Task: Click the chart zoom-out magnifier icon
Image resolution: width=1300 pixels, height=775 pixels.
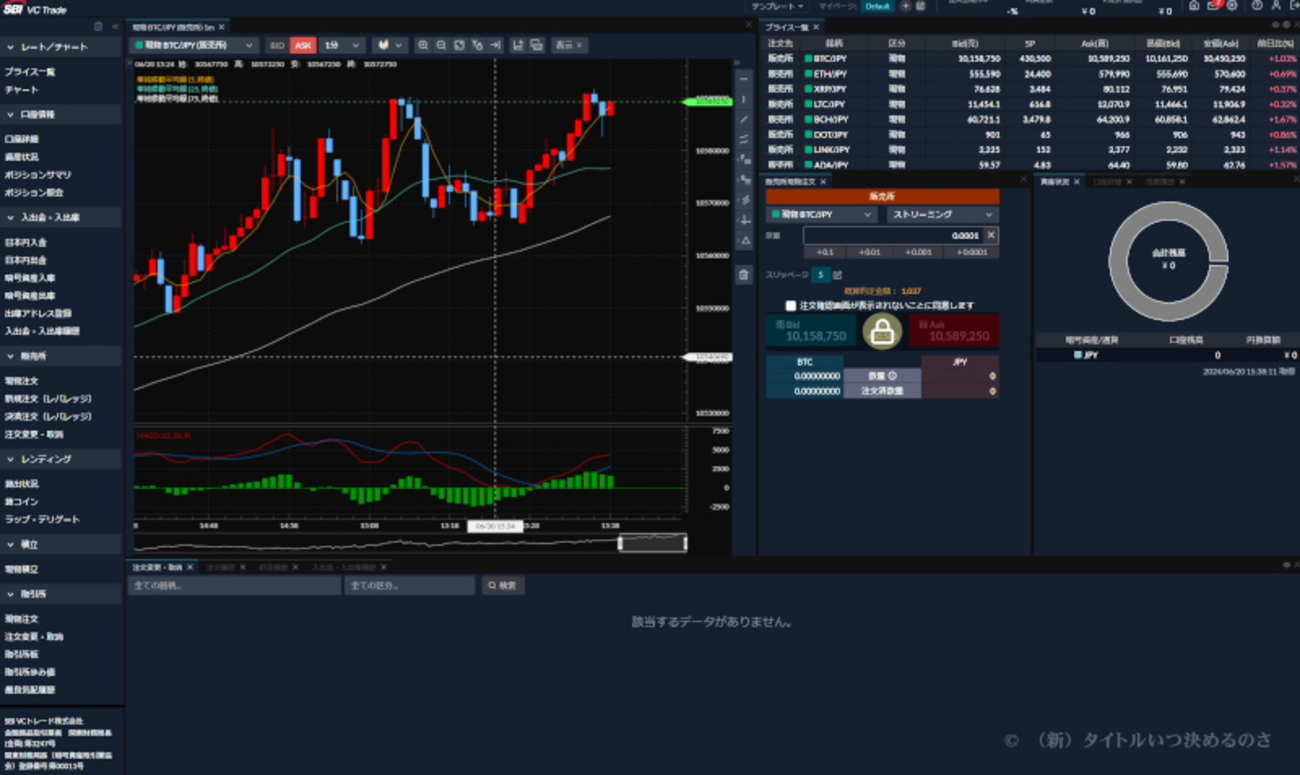Action: point(441,45)
